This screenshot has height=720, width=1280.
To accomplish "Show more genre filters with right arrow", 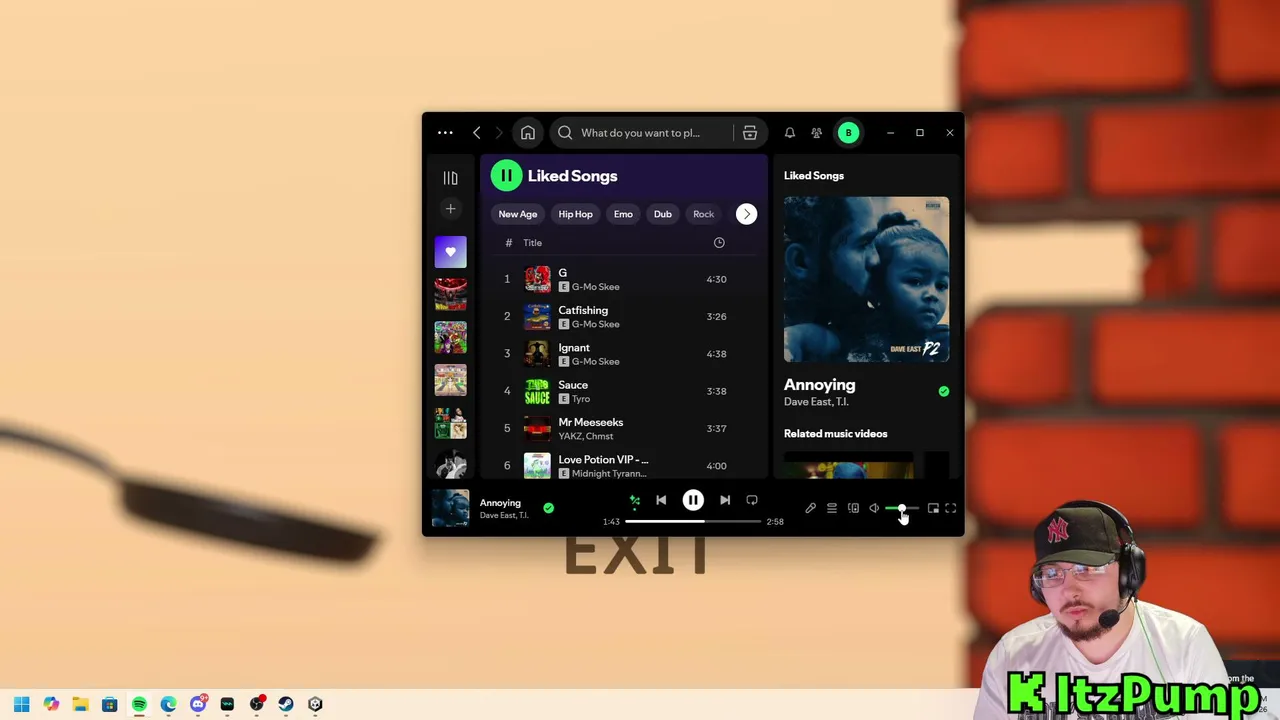I will [x=746, y=214].
